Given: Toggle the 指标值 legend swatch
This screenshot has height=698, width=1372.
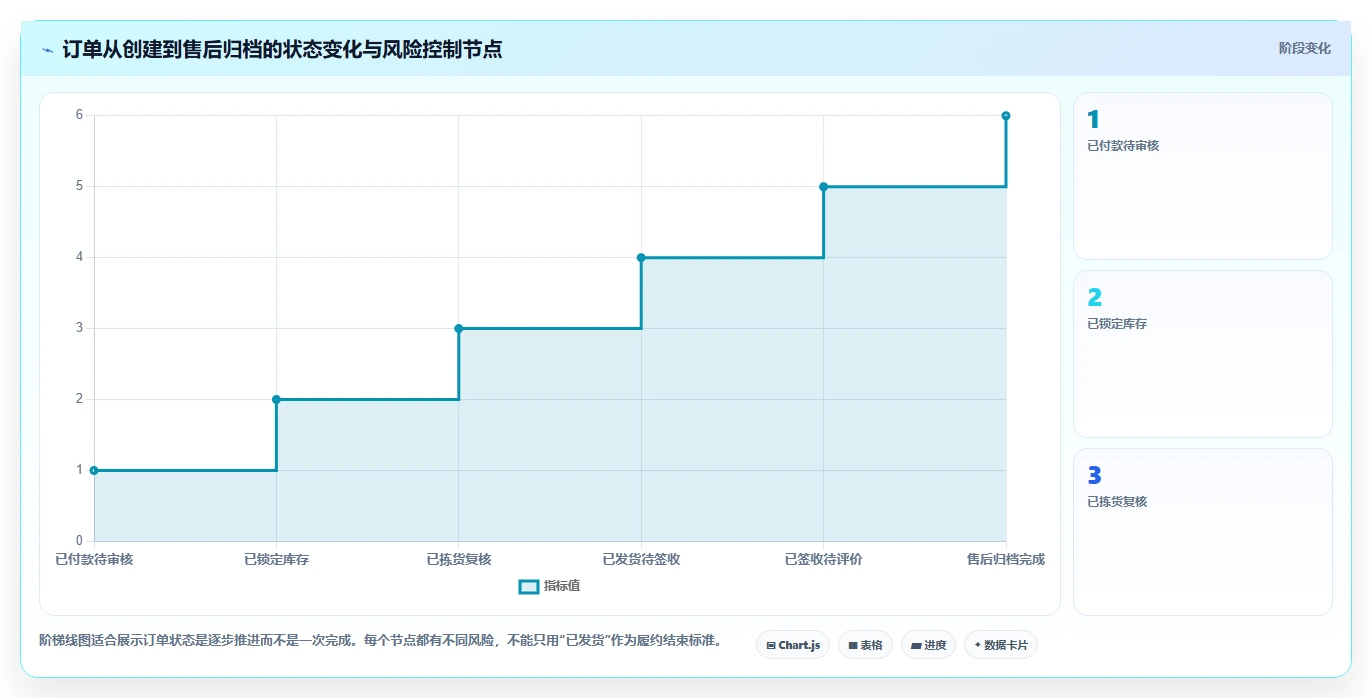Looking at the screenshot, I should (529, 587).
